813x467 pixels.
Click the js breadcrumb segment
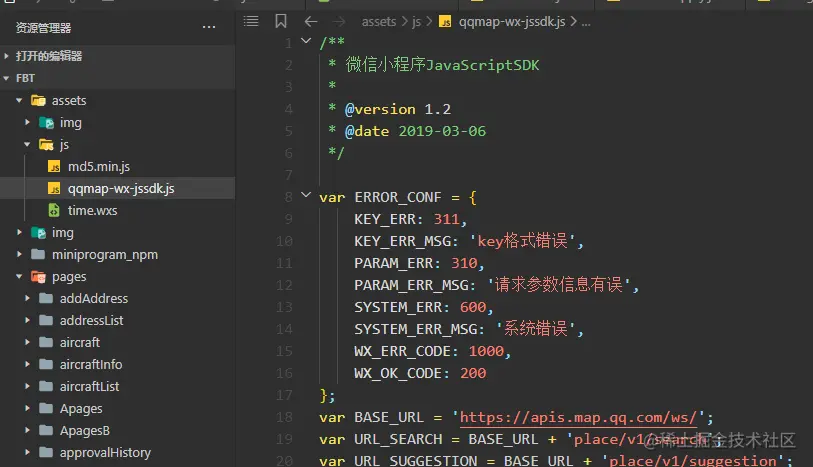click(x=416, y=22)
